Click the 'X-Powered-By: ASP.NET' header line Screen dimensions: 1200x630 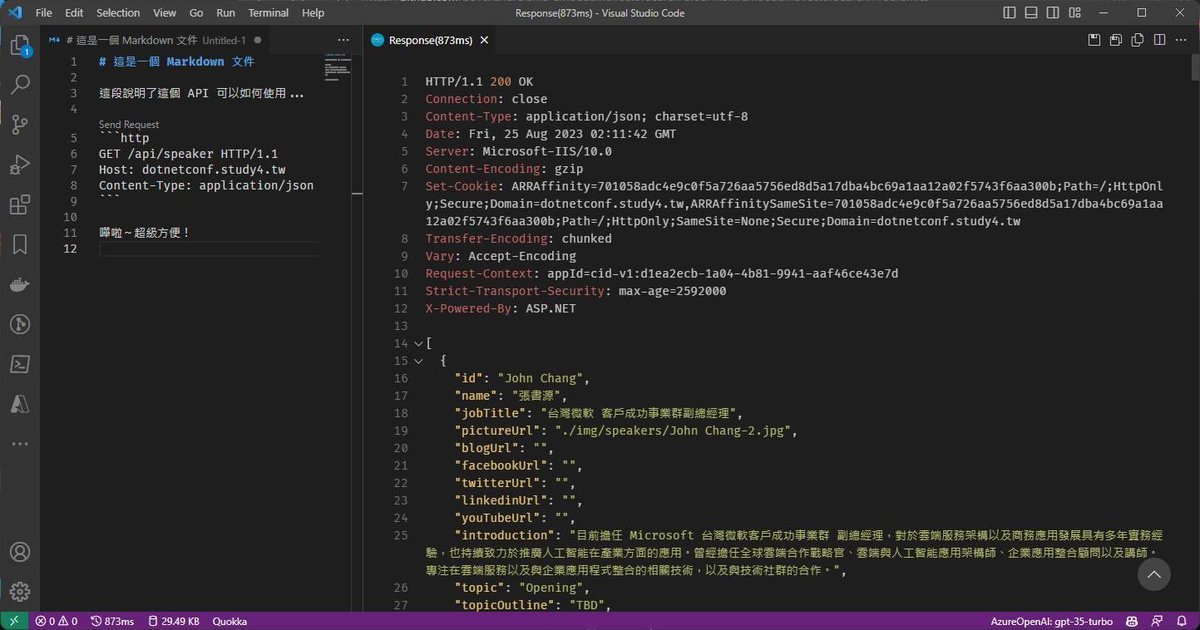[x=500, y=309]
